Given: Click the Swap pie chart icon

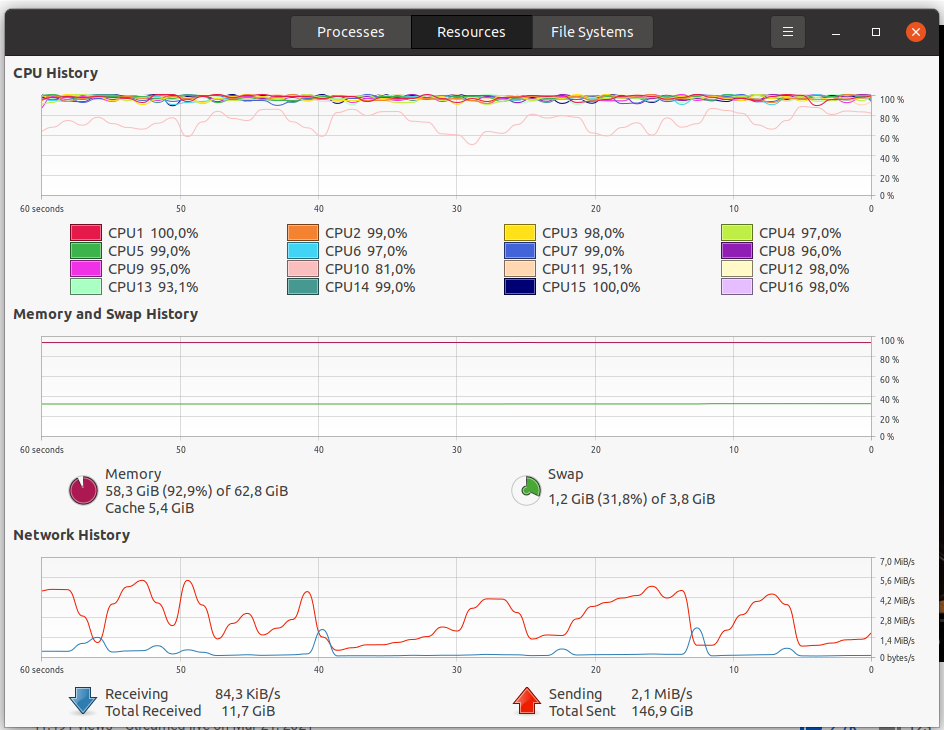Looking at the screenshot, I should 526,490.
